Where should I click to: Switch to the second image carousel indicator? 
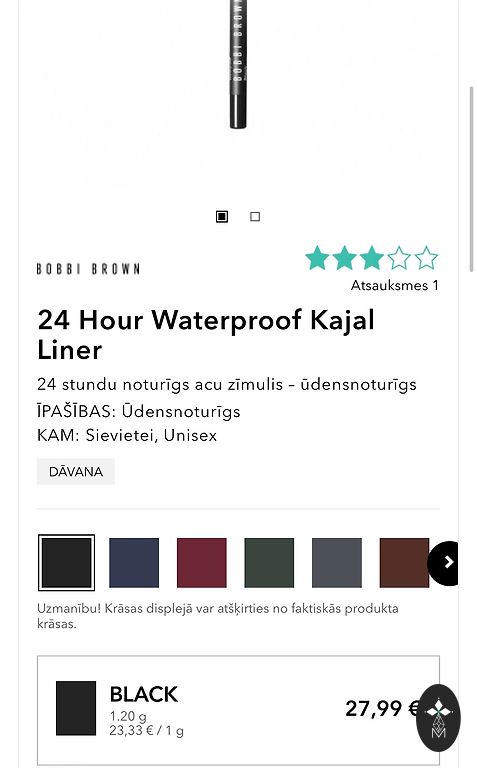[x=255, y=216]
